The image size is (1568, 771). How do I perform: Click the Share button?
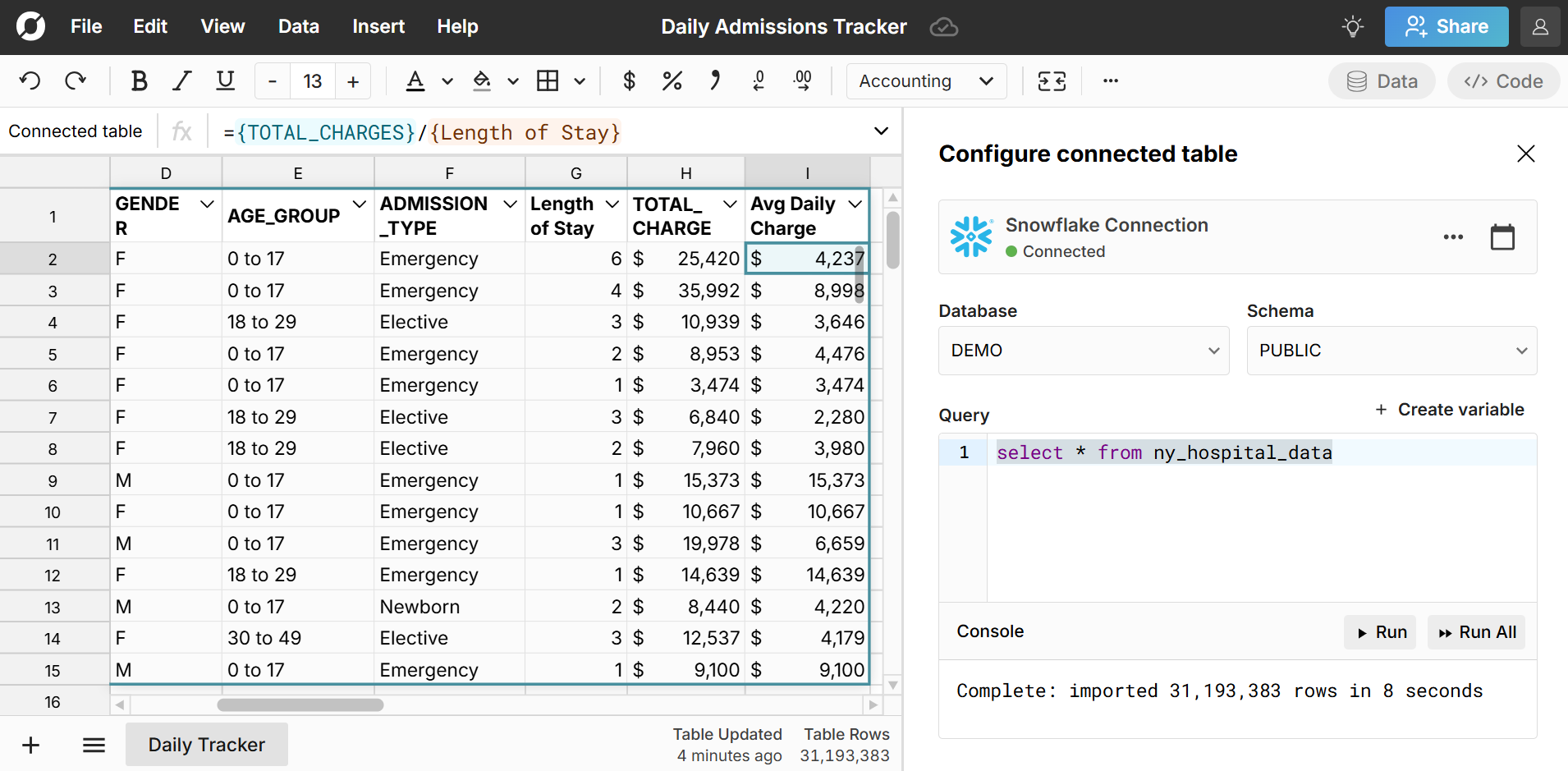(1446, 27)
